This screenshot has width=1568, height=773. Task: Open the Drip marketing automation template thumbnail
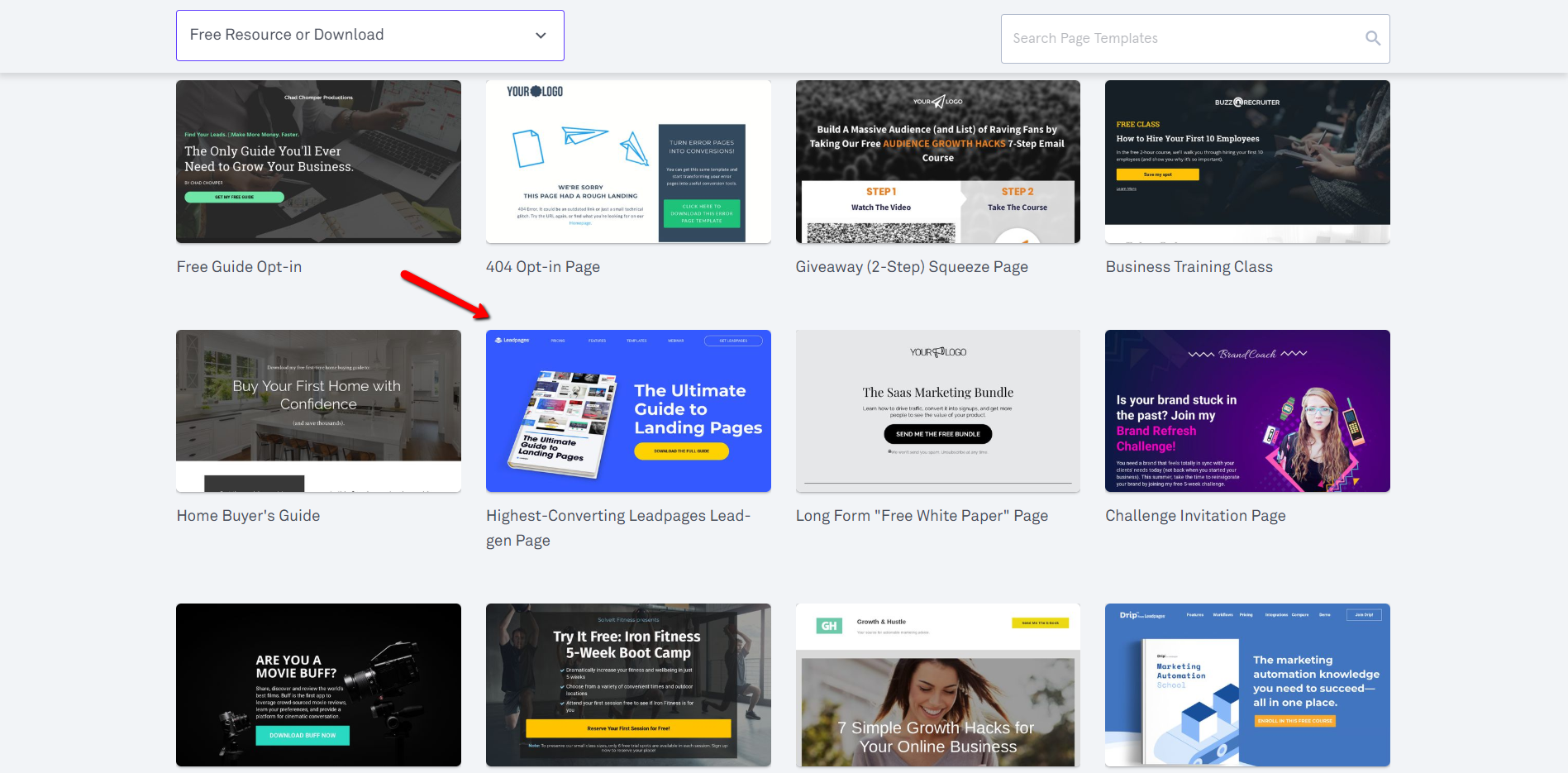[1247, 685]
